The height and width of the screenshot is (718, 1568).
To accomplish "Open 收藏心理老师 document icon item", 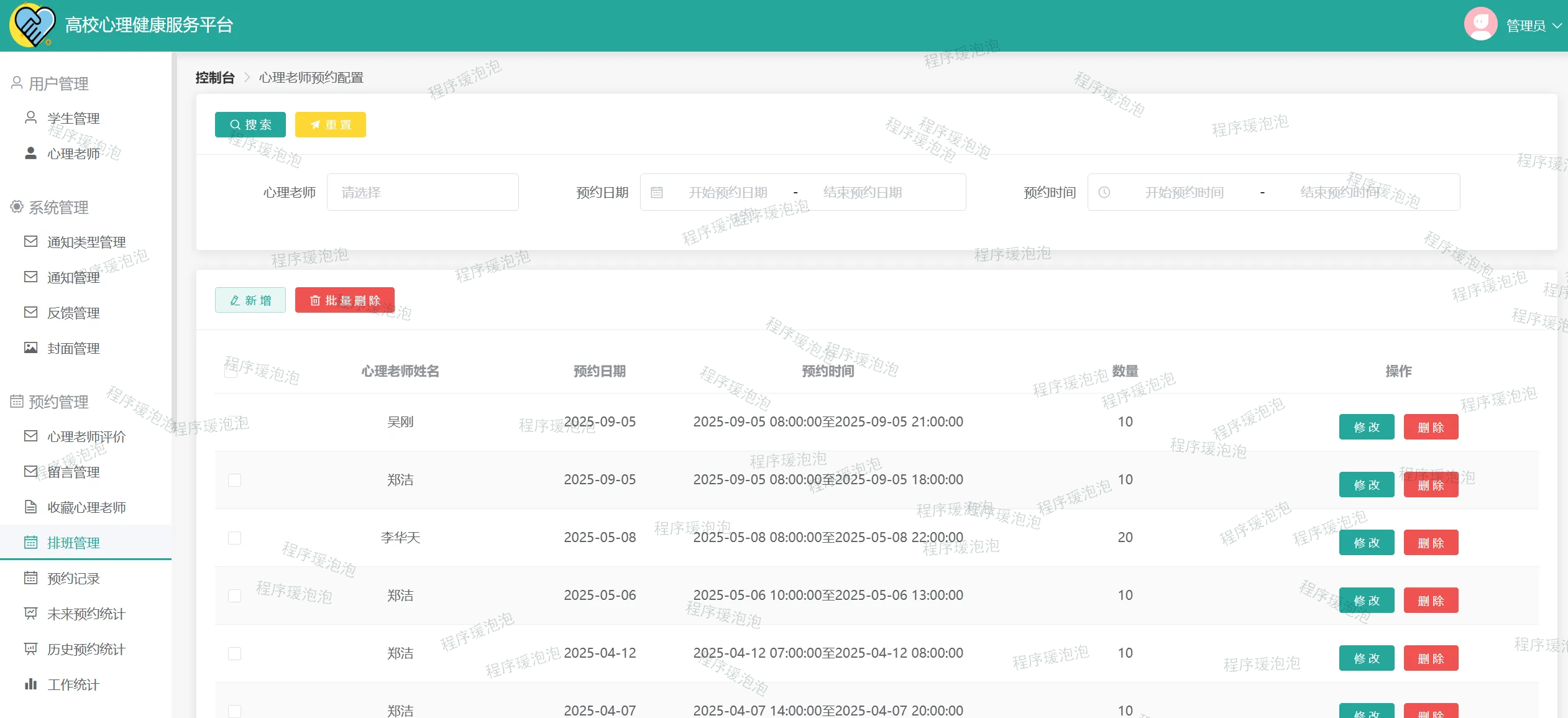I will (x=86, y=507).
